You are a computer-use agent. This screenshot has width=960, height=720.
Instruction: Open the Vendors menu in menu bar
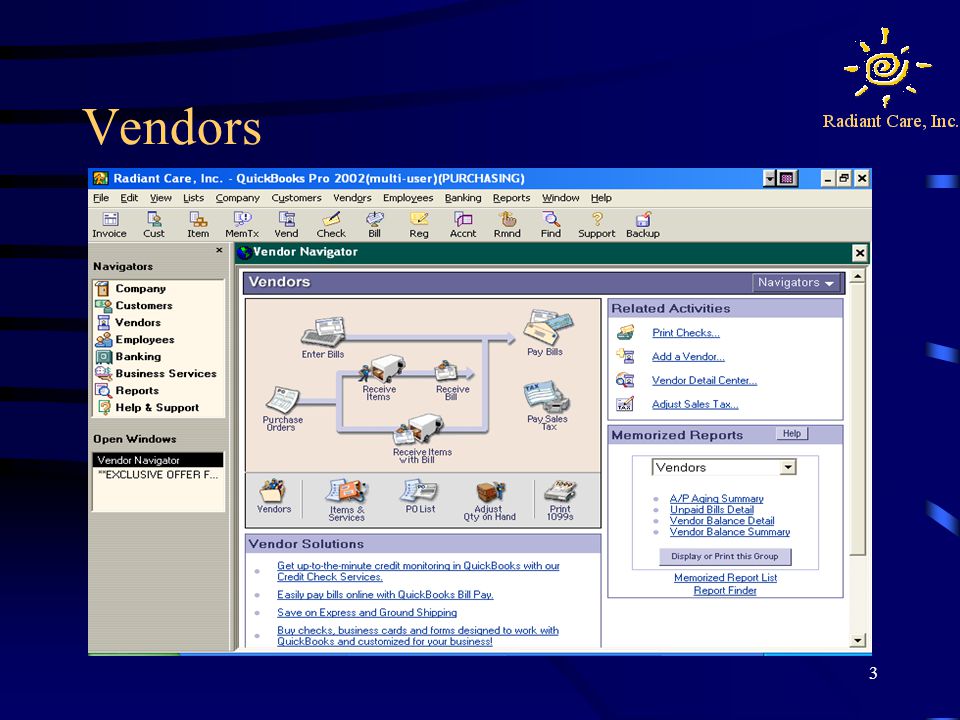click(352, 198)
